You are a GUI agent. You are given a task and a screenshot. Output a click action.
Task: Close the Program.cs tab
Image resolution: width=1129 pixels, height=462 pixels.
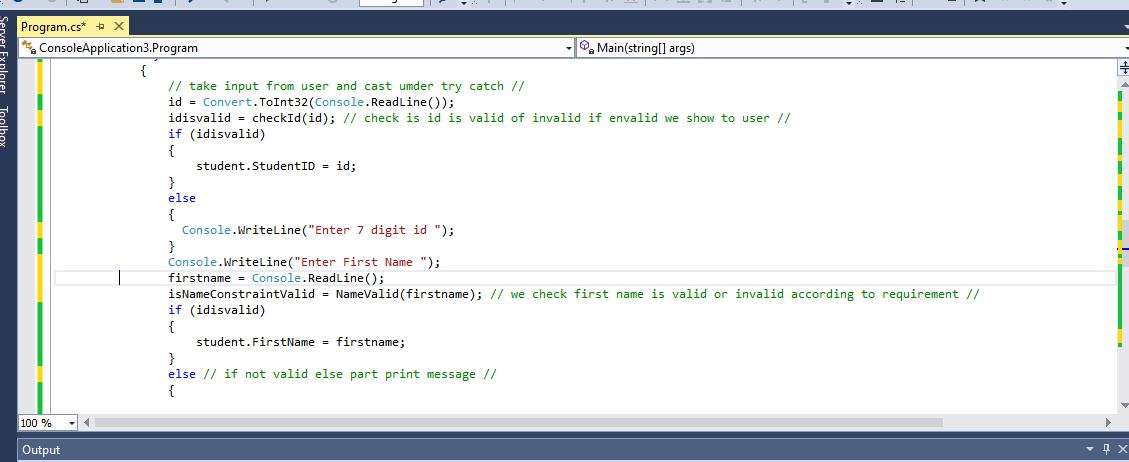pos(120,26)
